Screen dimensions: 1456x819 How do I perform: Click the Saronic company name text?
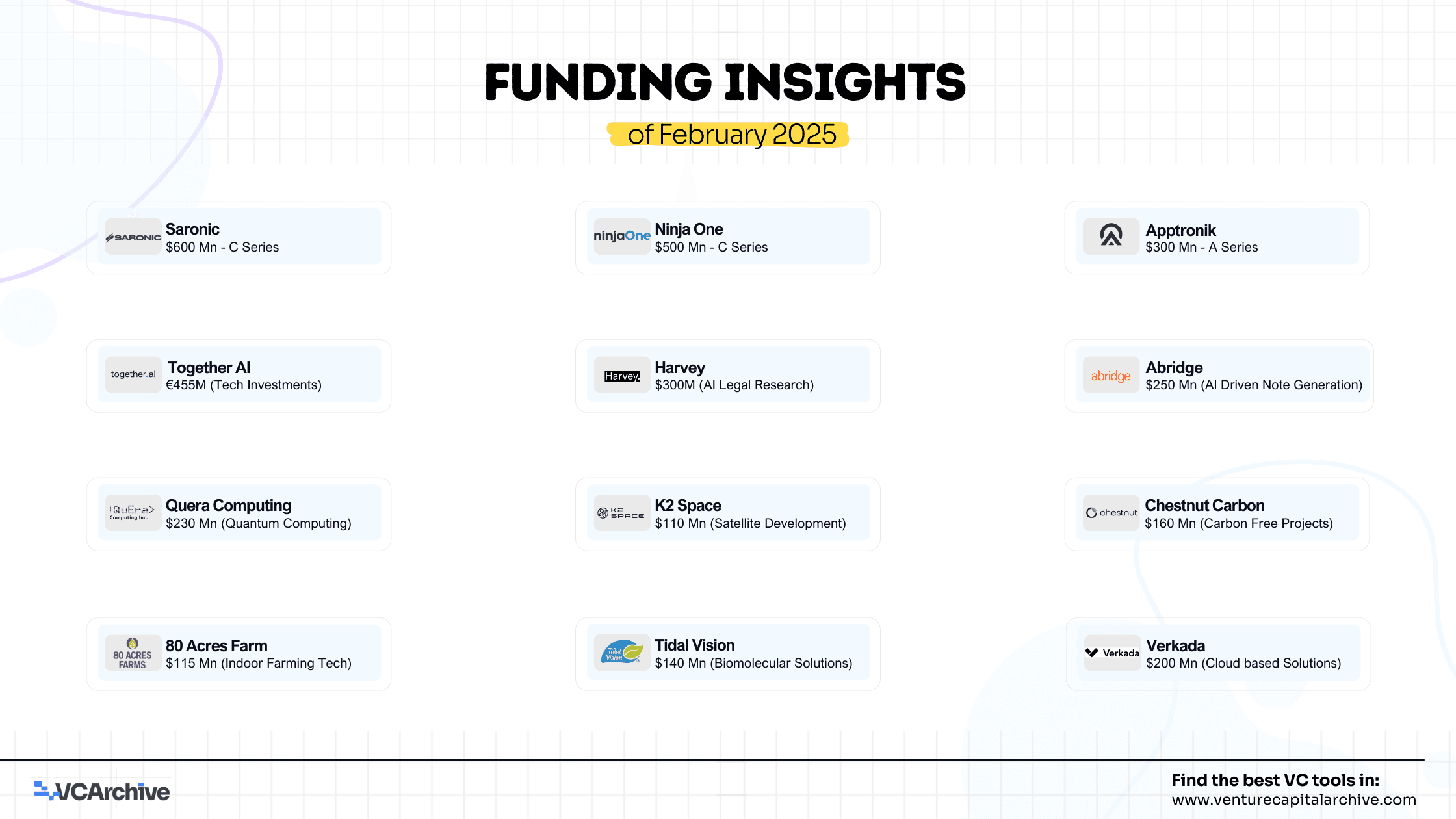192,229
